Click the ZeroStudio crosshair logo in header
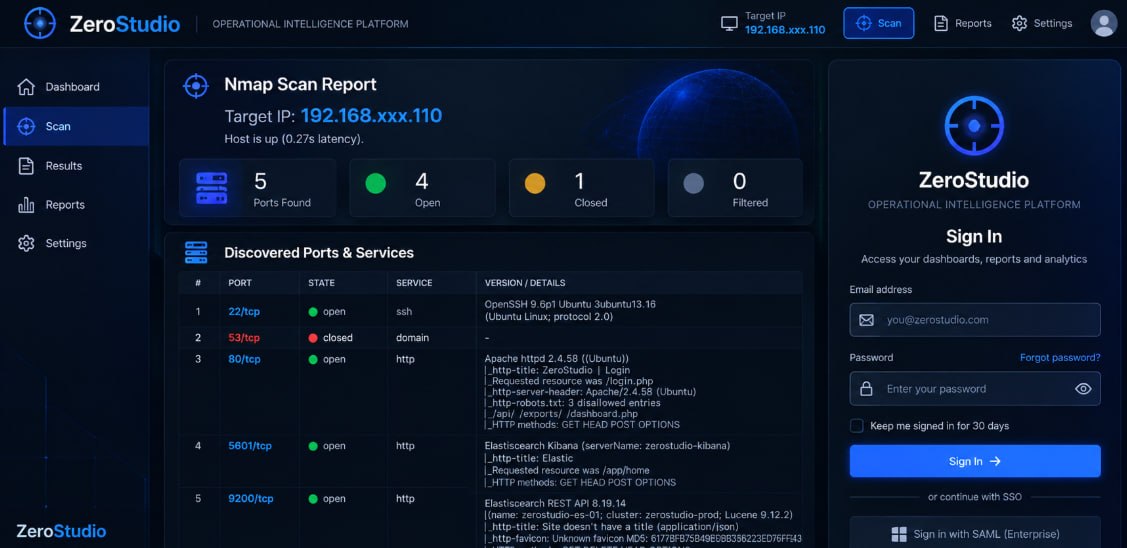 click(40, 24)
